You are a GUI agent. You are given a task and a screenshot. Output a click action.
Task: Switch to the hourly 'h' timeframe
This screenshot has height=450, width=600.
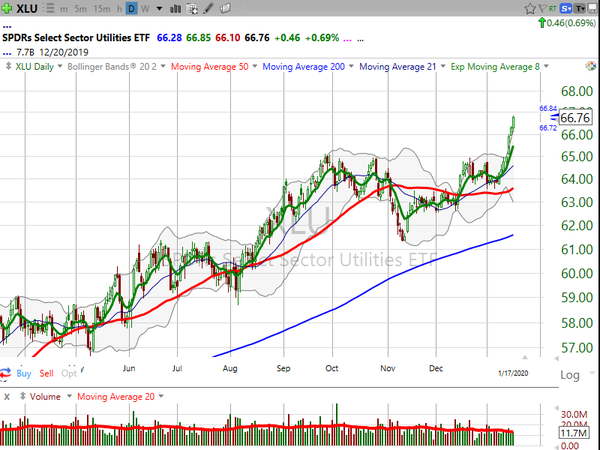[119, 8]
